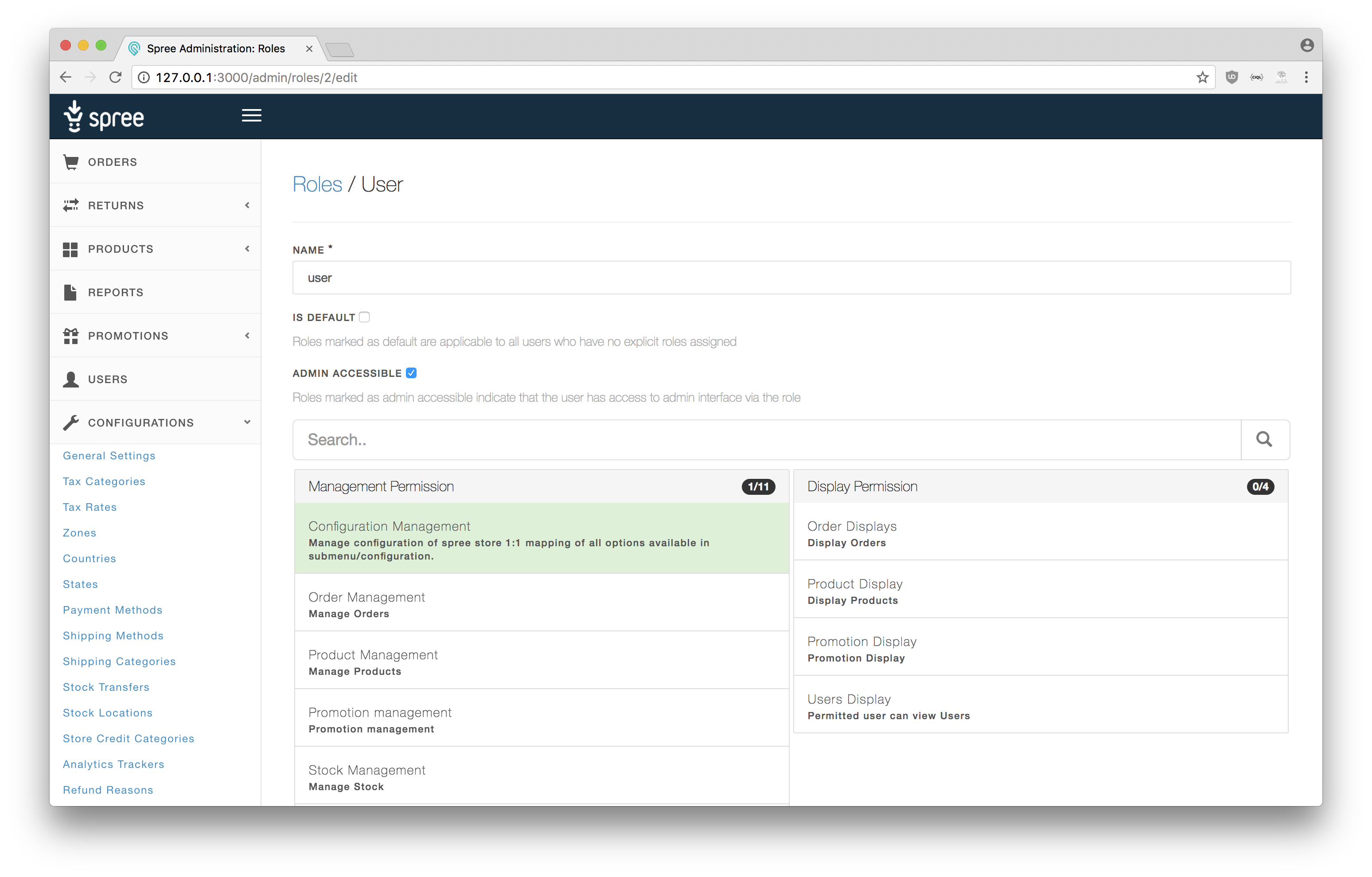Open Orders in sidebar
This screenshot has height=877, width=1372.
pos(155,162)
